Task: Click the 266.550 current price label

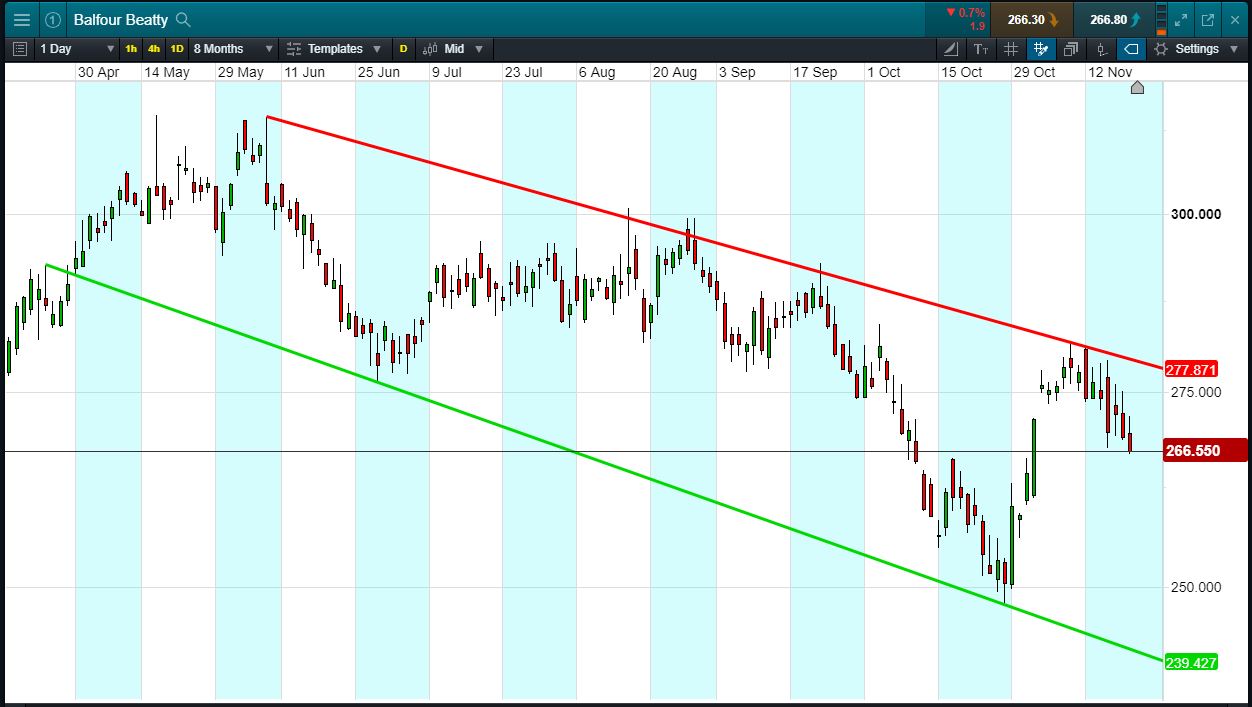Action: 1206,451
